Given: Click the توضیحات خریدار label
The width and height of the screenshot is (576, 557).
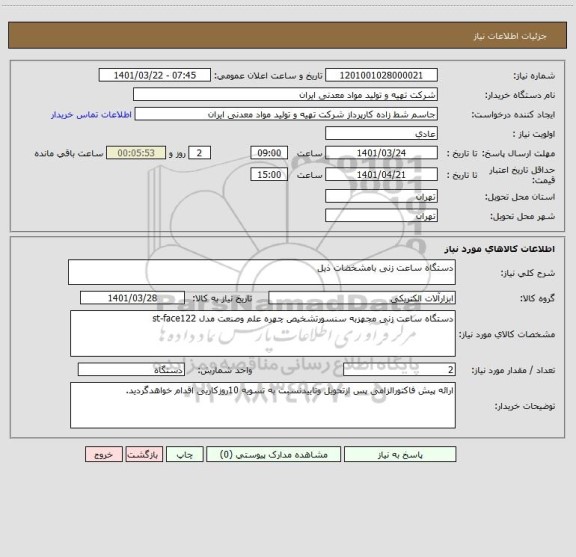Looking at the screenshot, I should coord(525,406).
